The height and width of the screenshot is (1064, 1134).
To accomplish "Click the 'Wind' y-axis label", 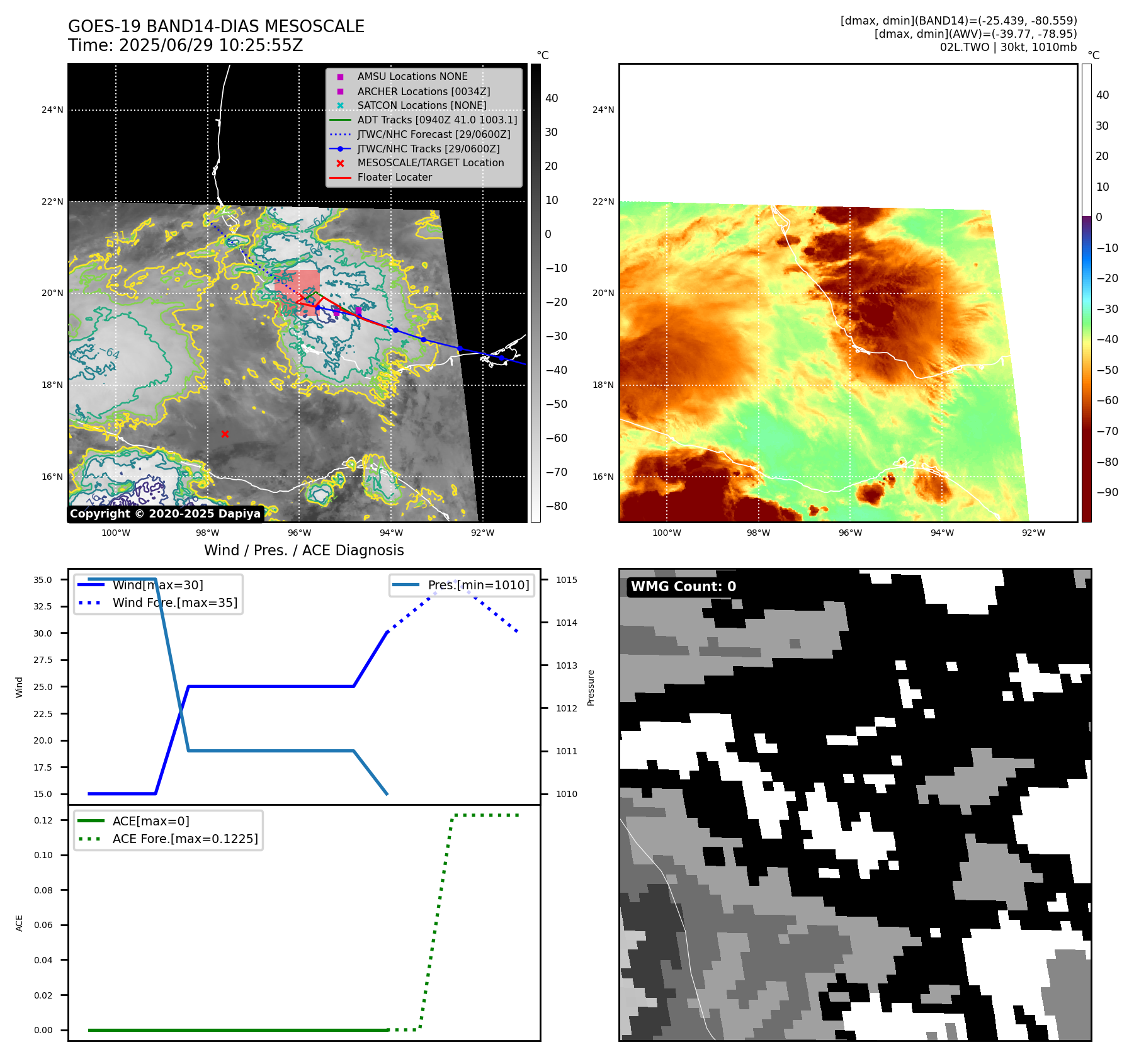I will click(x=19, y=688).
